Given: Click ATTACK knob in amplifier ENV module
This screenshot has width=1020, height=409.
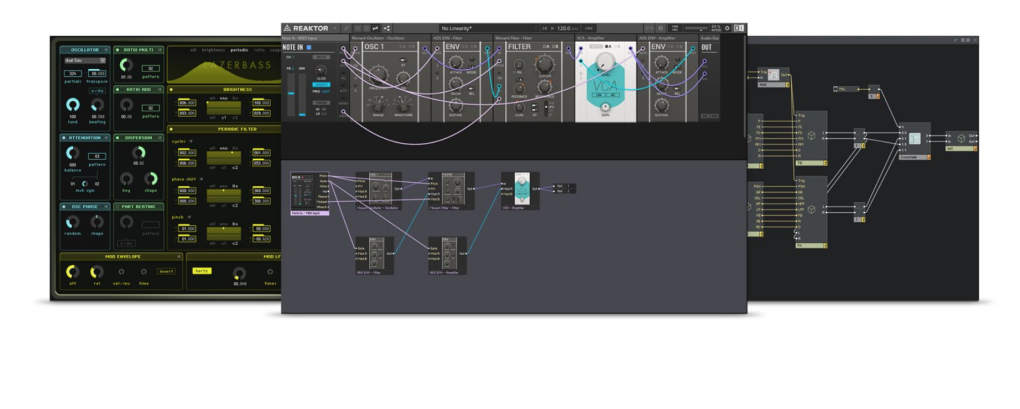Looking at the screenshot, I should 662,62.
